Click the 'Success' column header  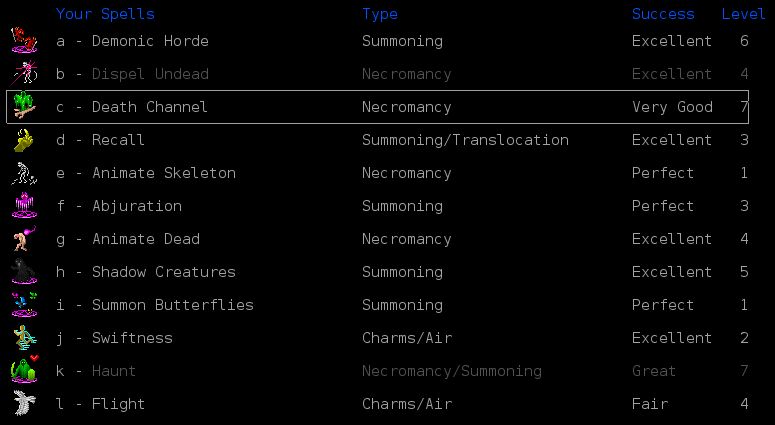(663, 14)
